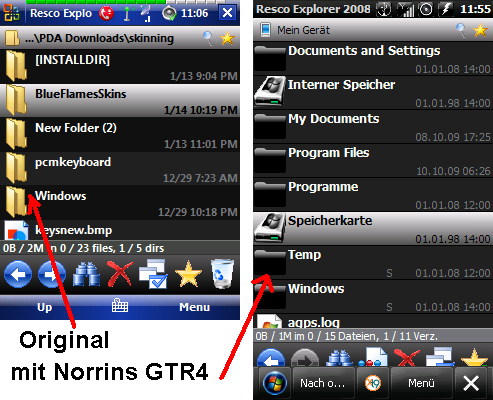The height and width of the screenshot is (400, 493).
Task: Open the recycle bin icon in left toolbar
Action: tap(222, 274)
